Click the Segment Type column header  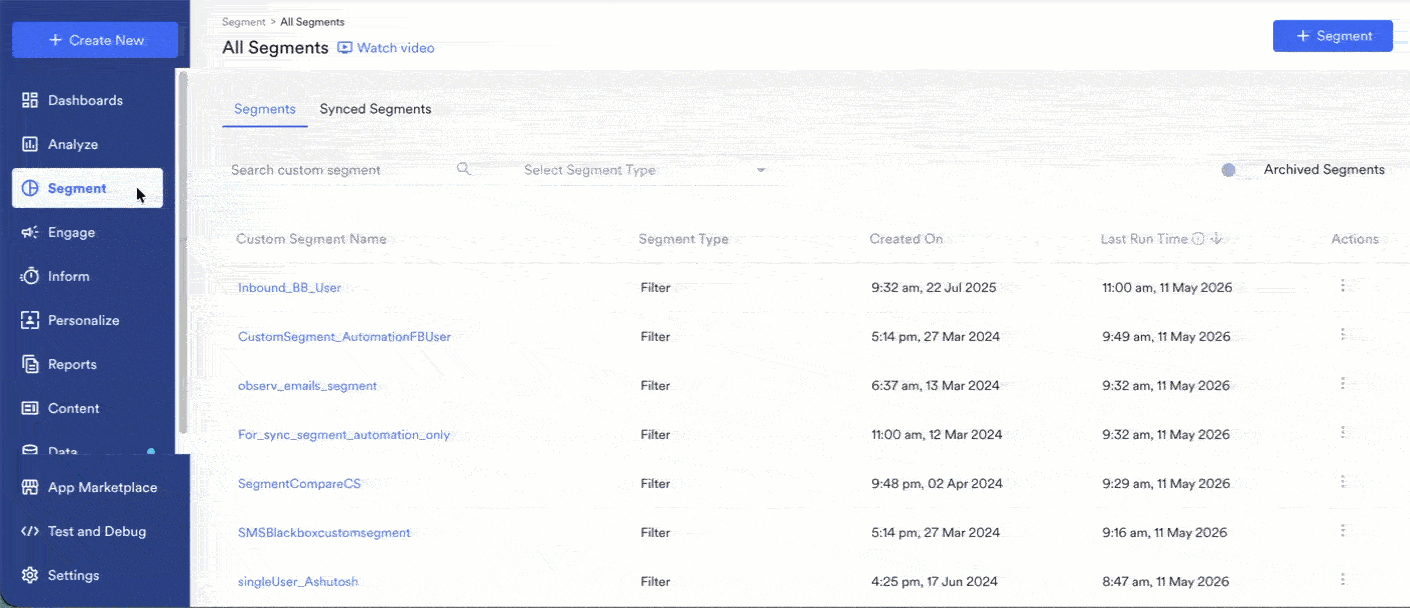(684, 239)
